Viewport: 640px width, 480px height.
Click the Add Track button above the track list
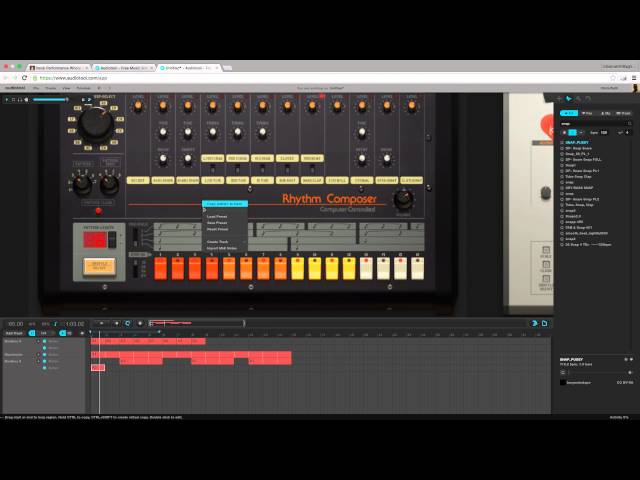click(x=14, y=333)
